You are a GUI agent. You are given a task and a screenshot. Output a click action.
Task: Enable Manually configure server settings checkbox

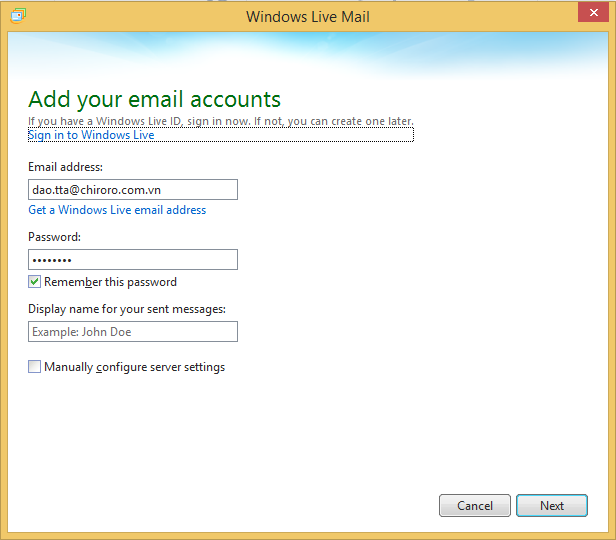point(35,367)
